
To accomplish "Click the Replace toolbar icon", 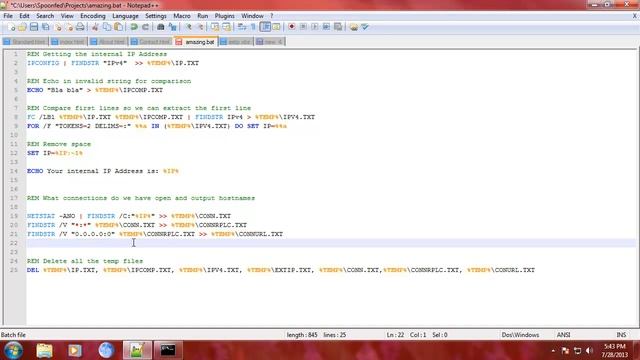I will tap(173, 27).
